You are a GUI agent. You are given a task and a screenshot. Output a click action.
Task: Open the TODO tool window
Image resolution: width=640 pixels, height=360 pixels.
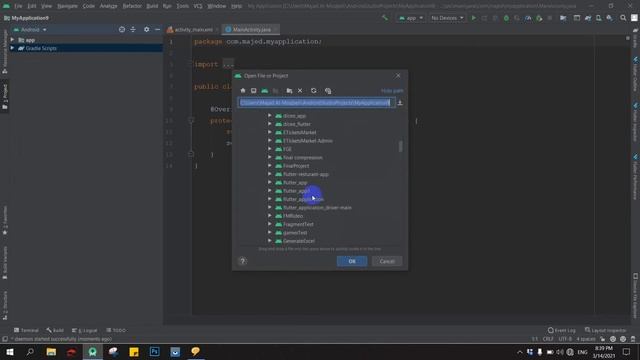pos(116,330)
